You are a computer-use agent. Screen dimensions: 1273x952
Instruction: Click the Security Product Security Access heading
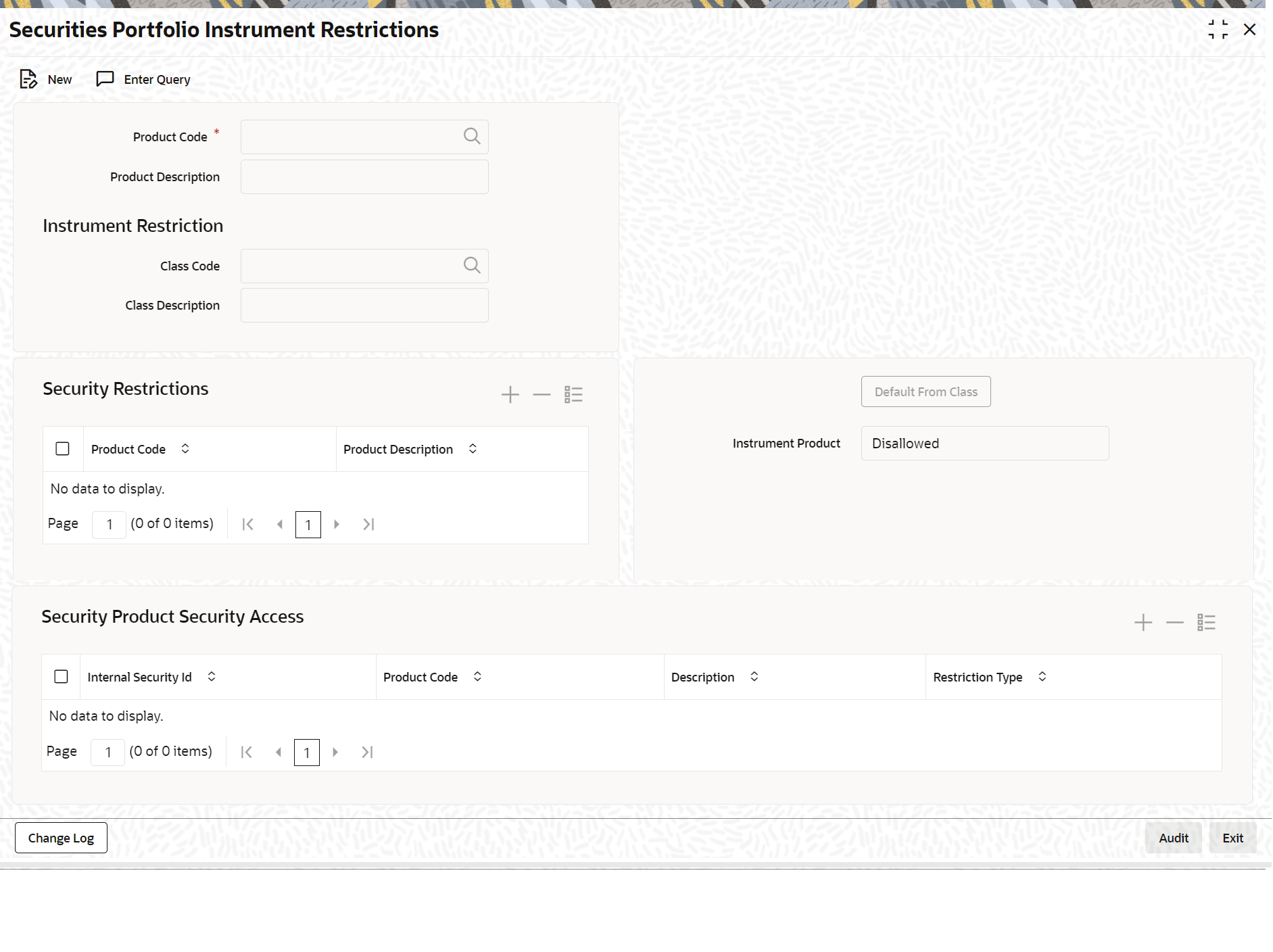coord(172,617)
